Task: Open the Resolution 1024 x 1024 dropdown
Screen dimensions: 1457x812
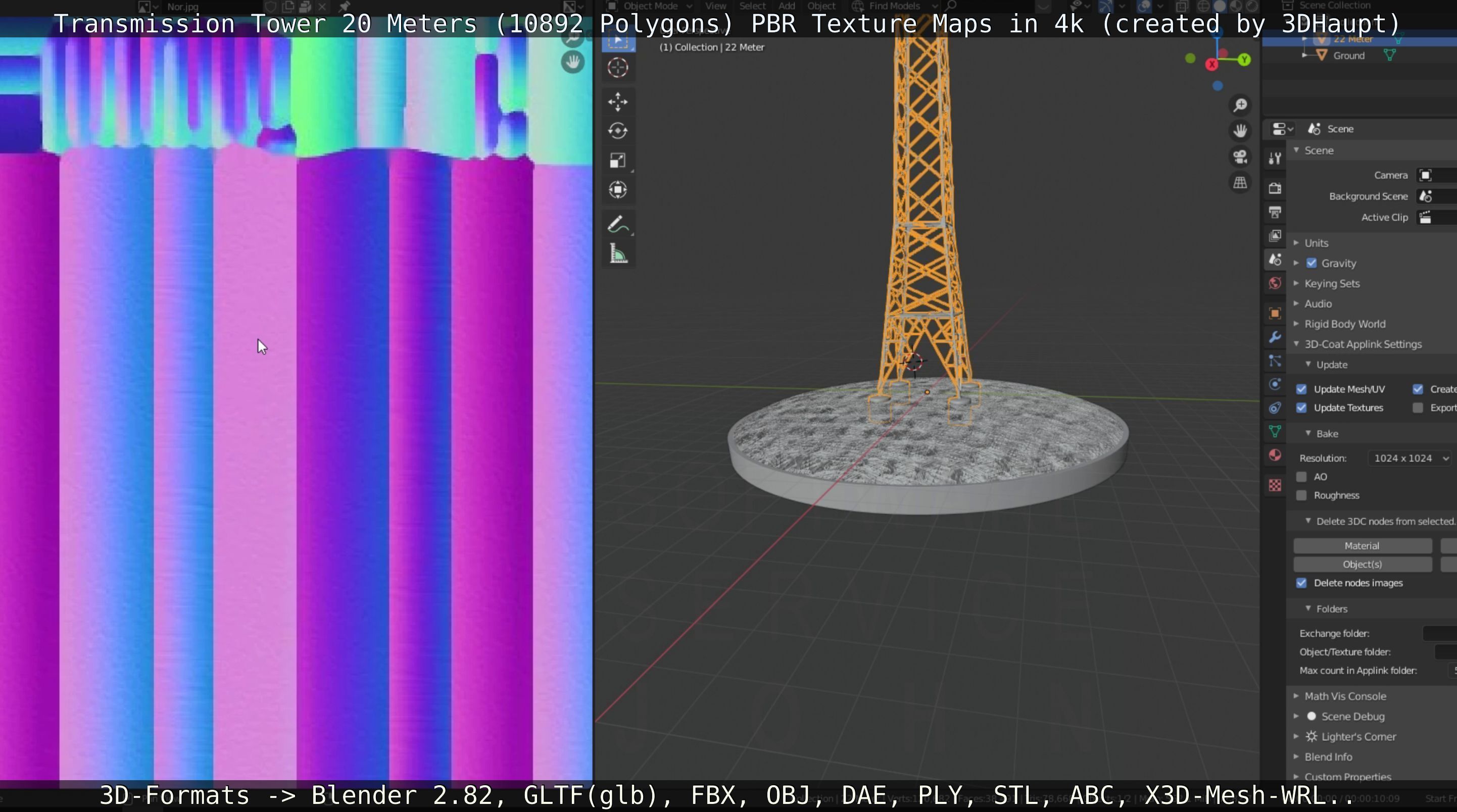Action: (x=1410, y=458)
